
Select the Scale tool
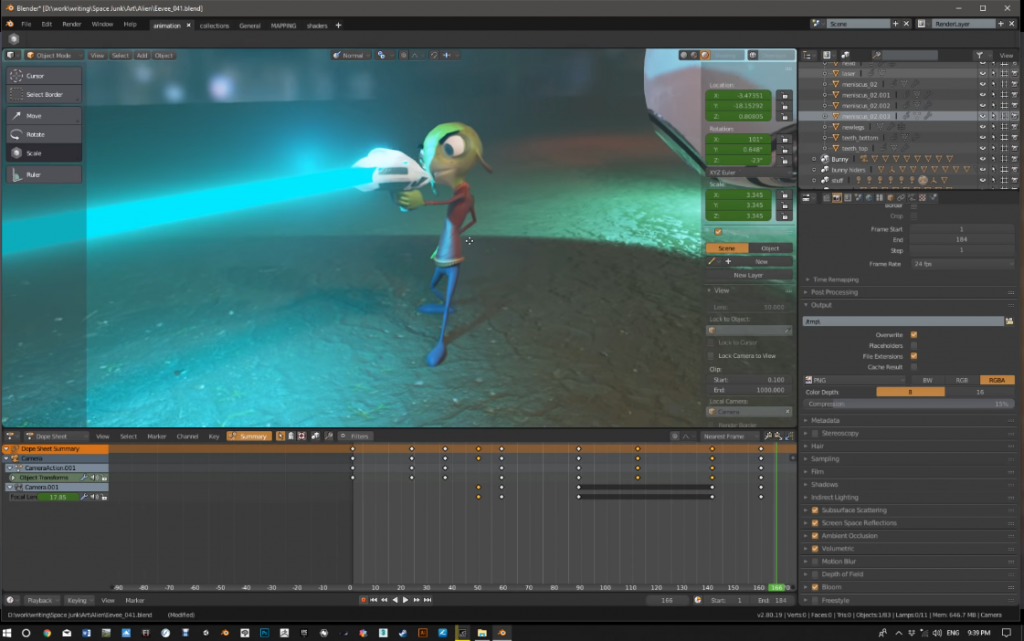pos(44,153)
